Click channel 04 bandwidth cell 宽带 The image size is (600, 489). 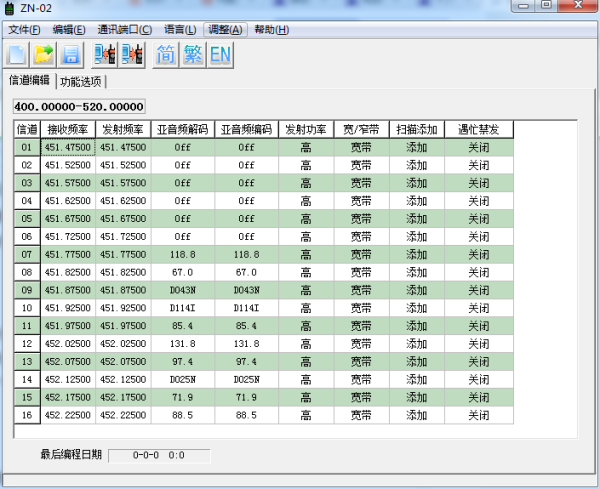click(x=361, y=201)
